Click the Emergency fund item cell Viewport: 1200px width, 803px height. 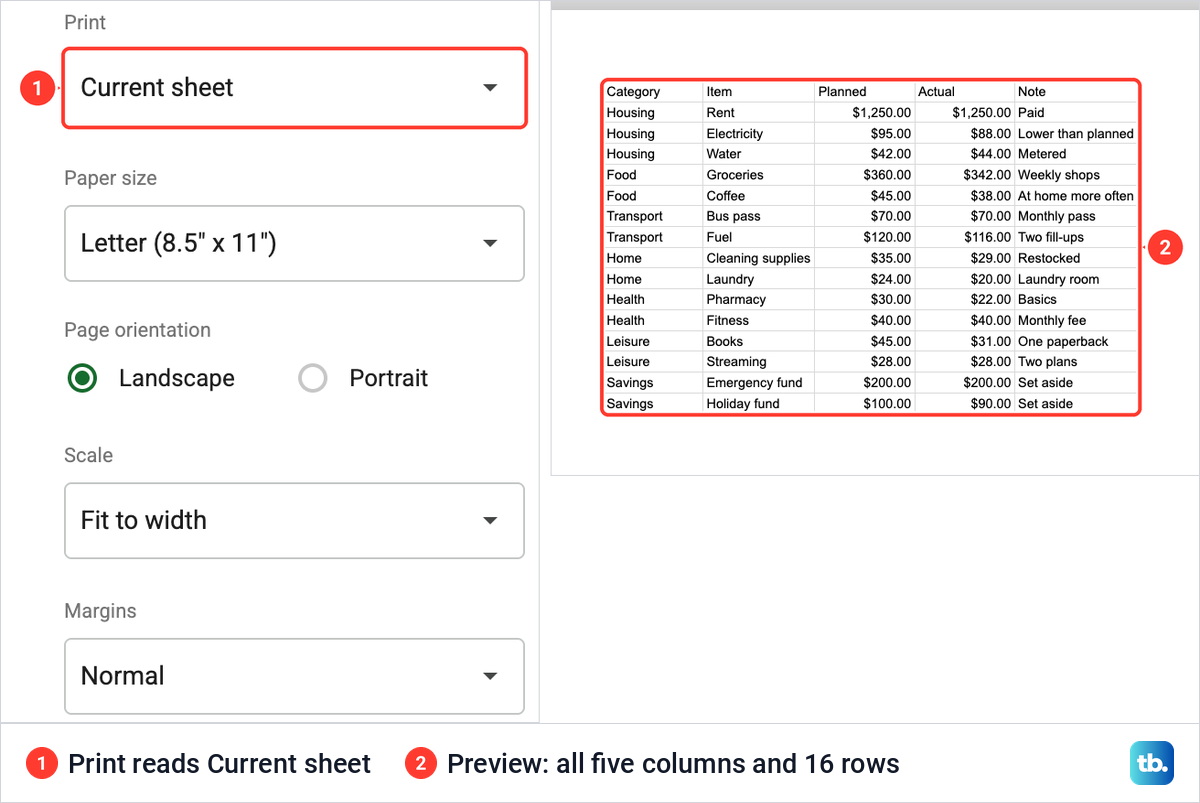758,382
